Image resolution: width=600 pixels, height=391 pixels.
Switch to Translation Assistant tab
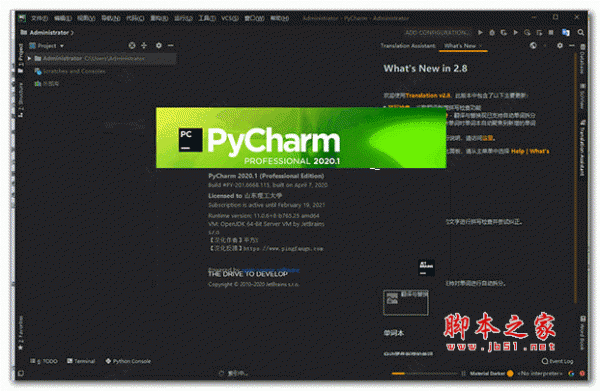coord(408,46)
